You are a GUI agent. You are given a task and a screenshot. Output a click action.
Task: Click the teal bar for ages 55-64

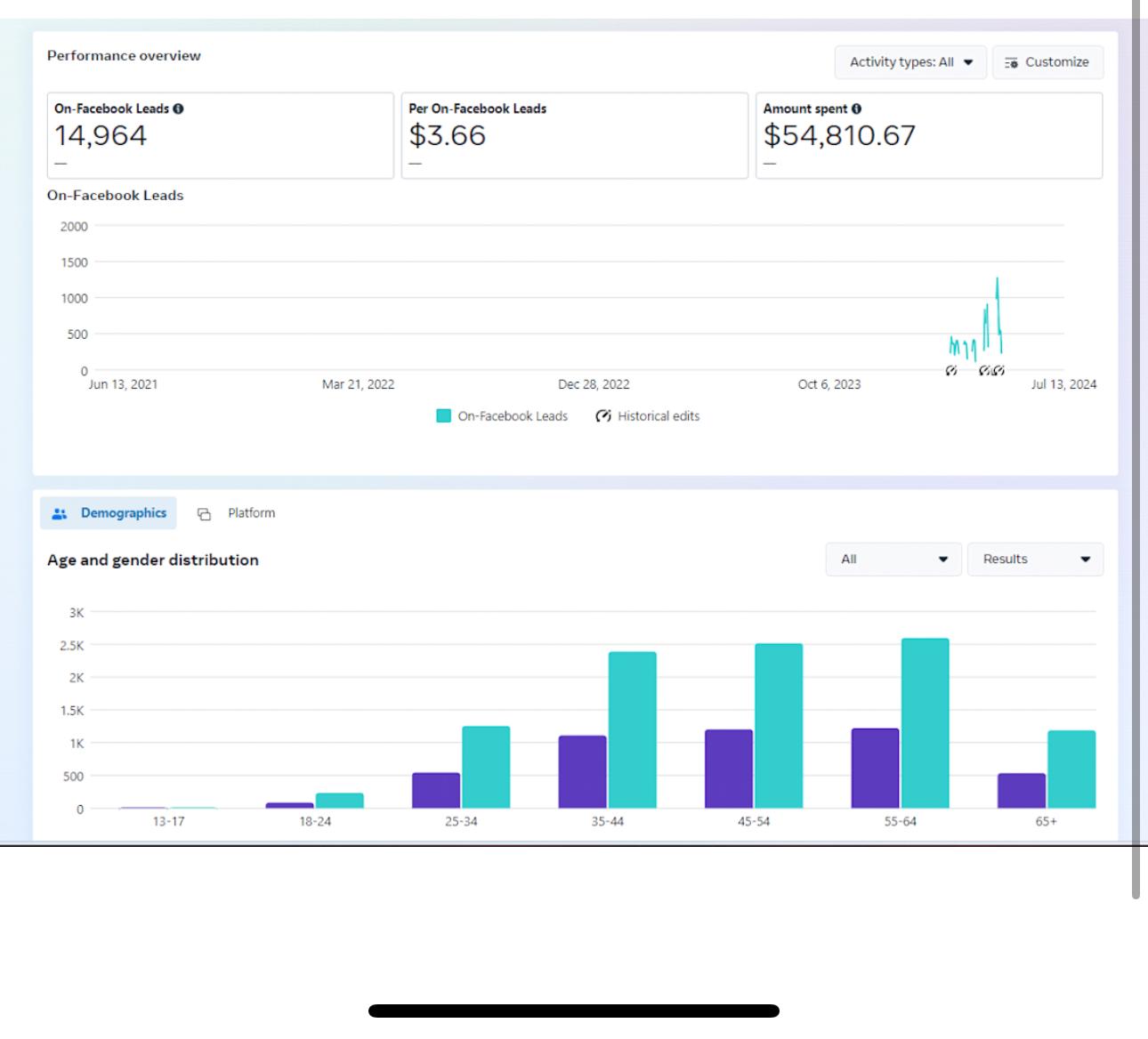[x=925, y=722]
